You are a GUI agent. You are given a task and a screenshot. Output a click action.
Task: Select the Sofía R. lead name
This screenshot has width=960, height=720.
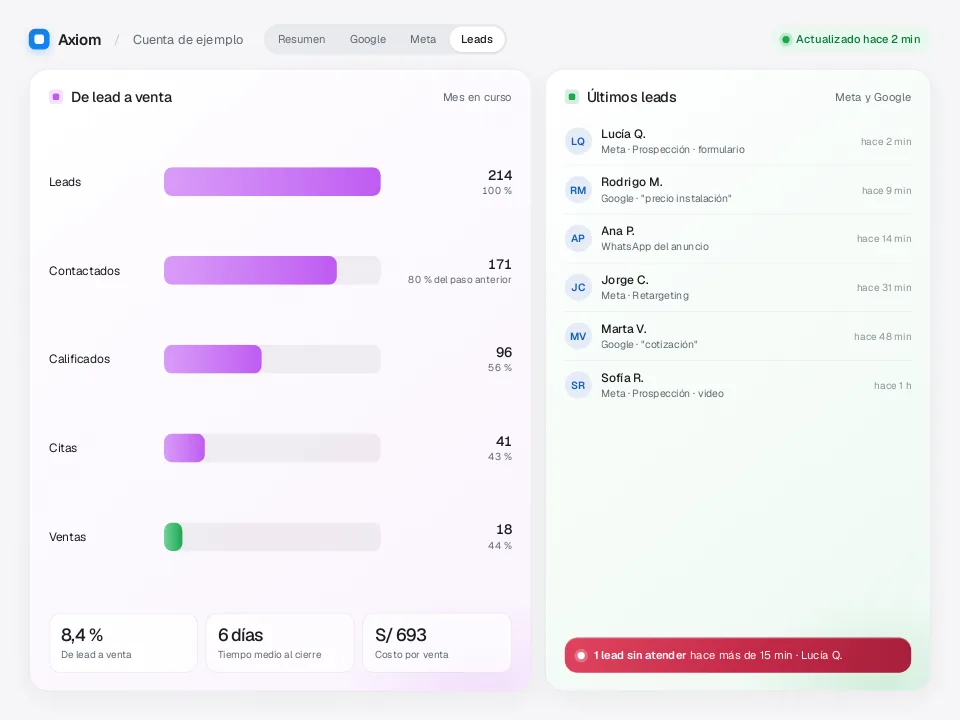622,378
